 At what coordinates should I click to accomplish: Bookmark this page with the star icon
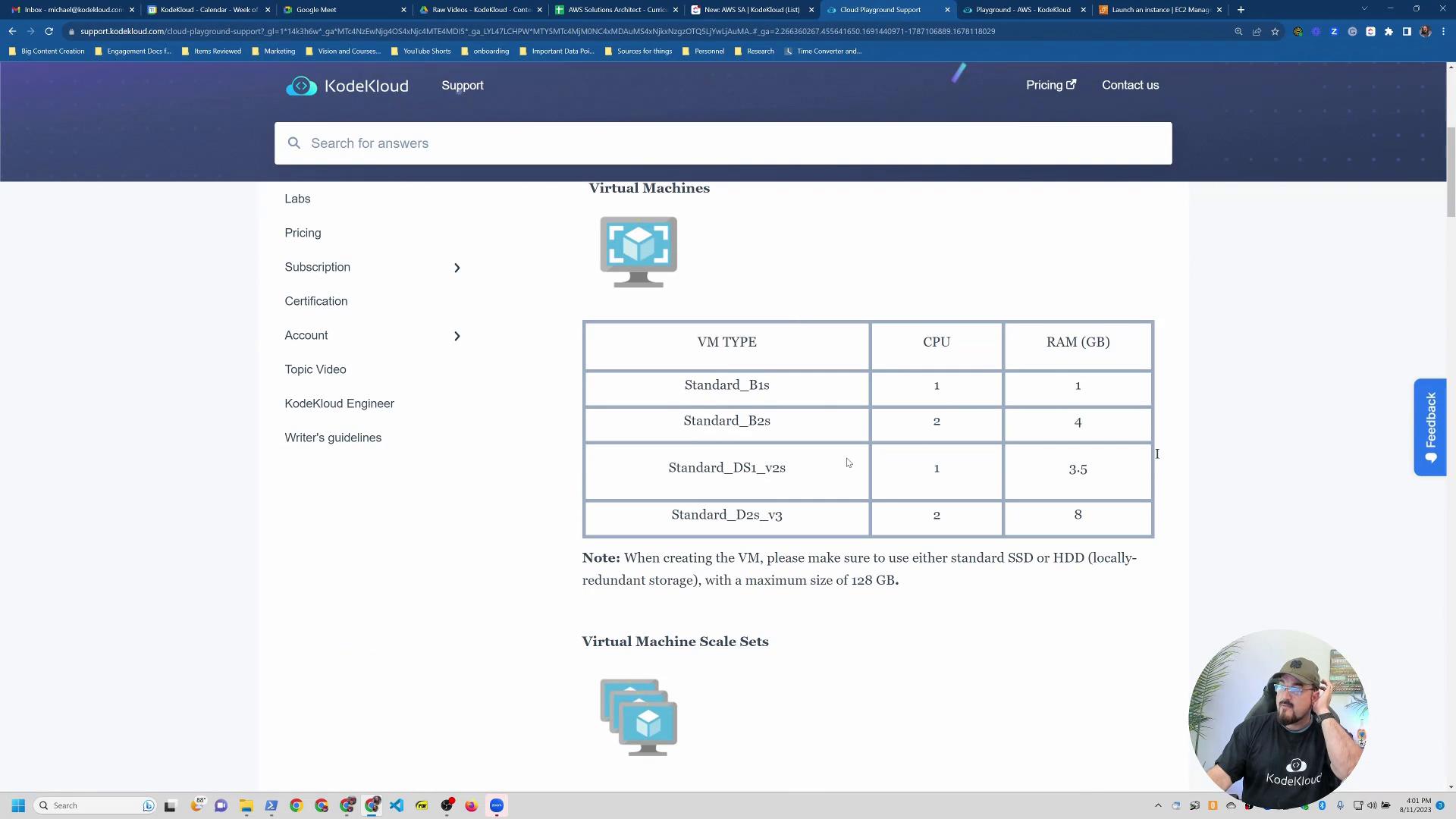(x=1275, y=32)
